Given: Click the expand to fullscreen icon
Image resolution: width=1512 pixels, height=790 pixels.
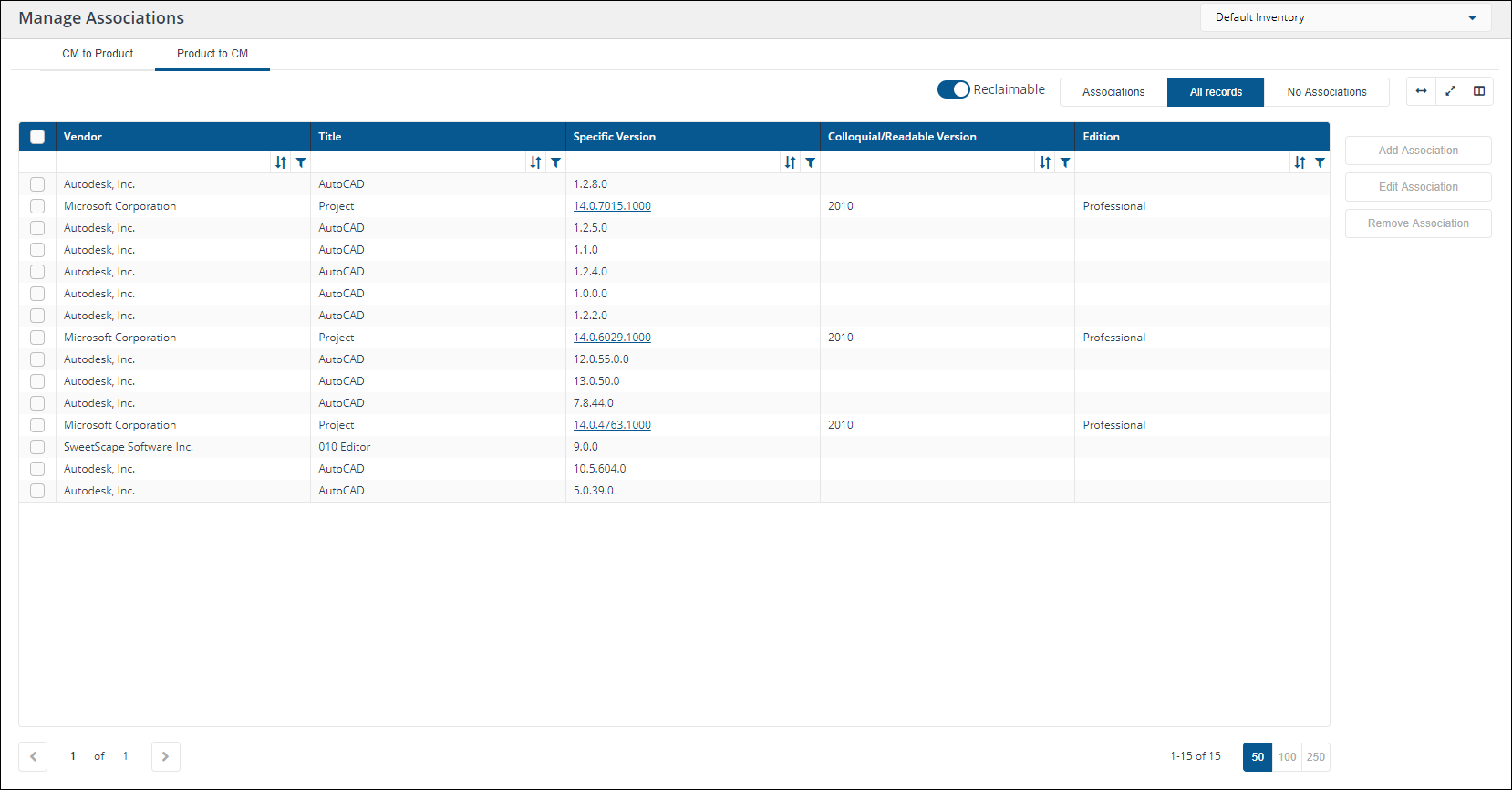Looking at the screenshot, I should coord(1450,91).
